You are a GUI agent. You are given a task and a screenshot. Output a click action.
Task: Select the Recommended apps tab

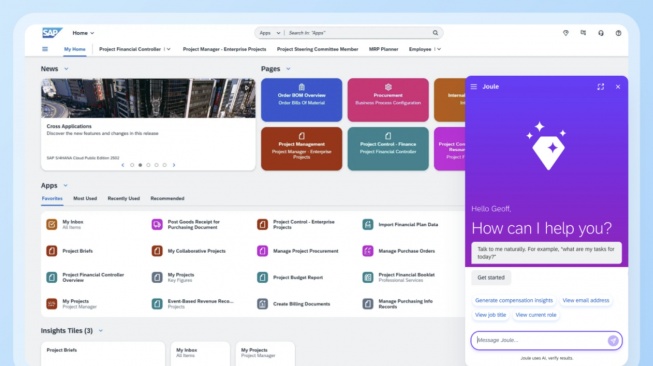pyautogui.click(x=167, y=199)
